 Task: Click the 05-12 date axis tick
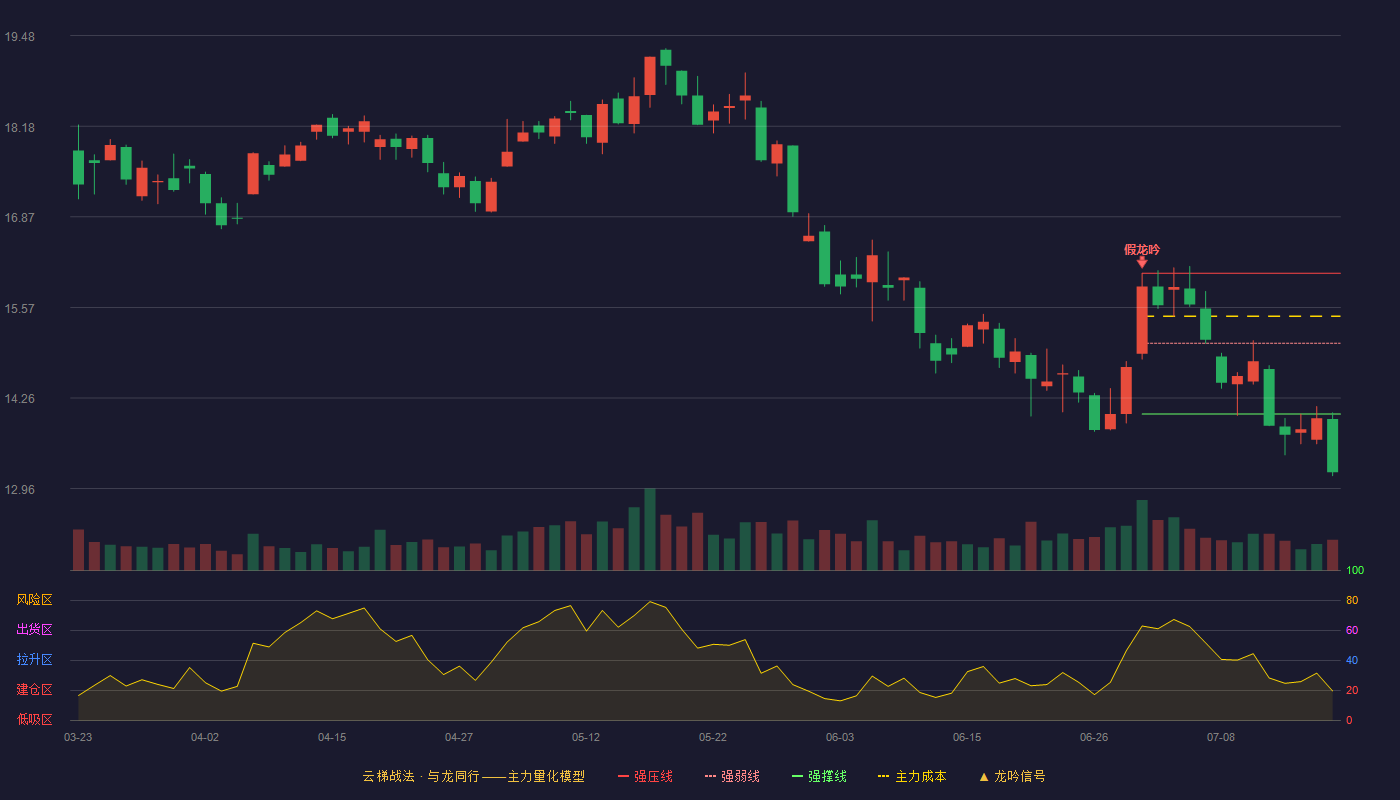[x=586, y=737]
